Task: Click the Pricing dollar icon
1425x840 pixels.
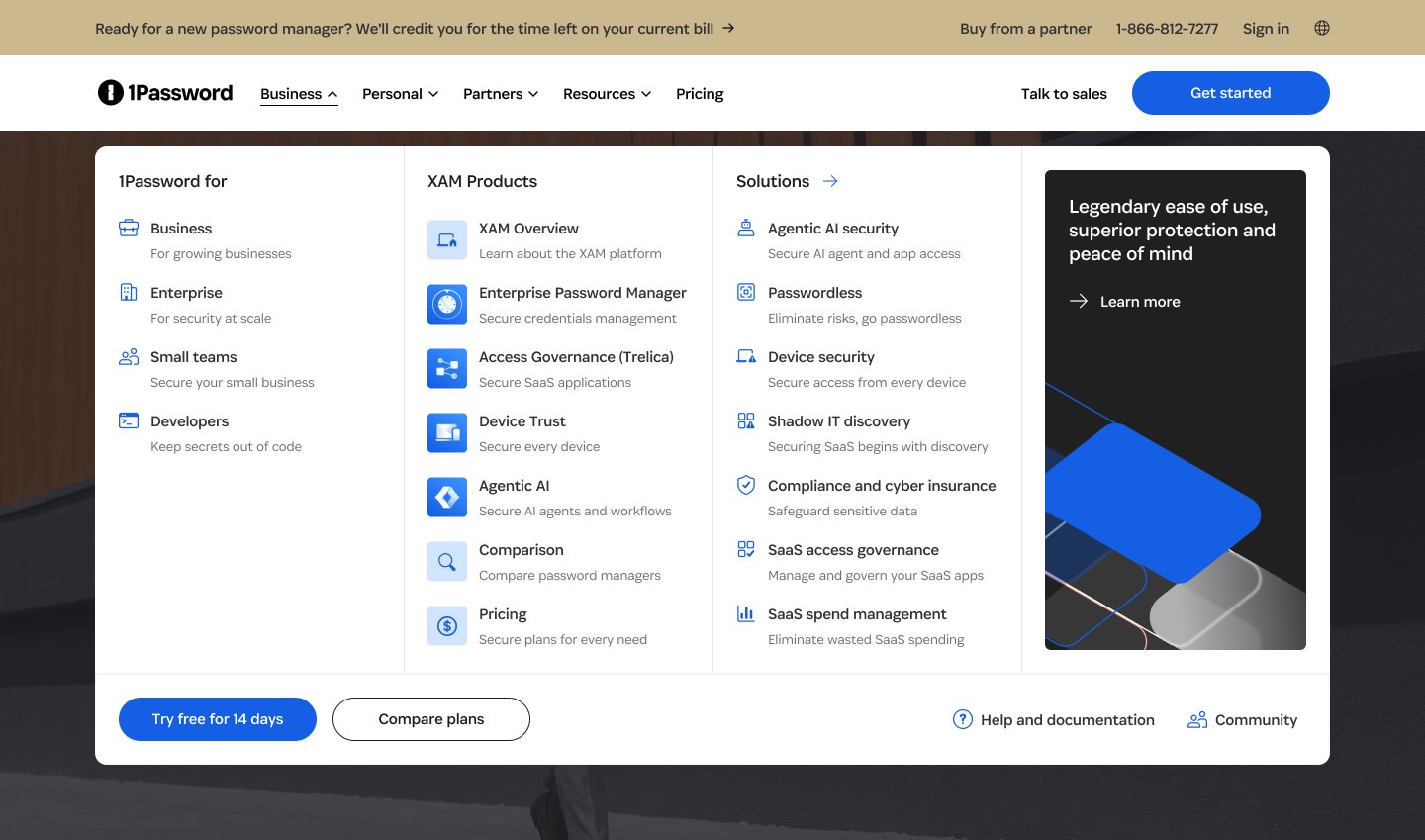Action: [x=447, y=626]
